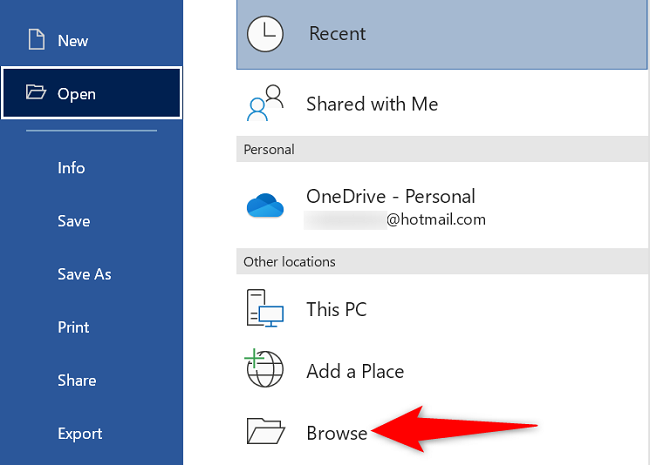Select OneDrive - Personal location text
Image resolution: width=650 pixels, height=465 pixels.
coord(390,197)
